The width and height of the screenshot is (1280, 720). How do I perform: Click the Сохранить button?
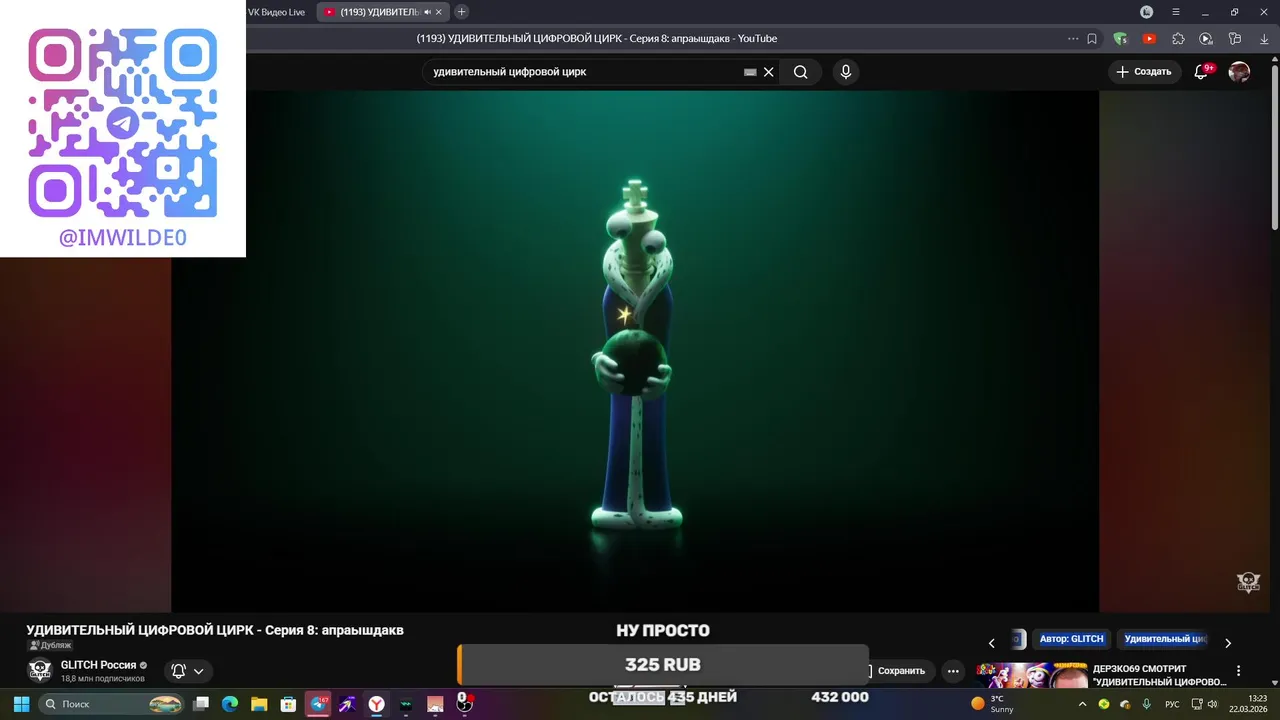pos(896,671)
